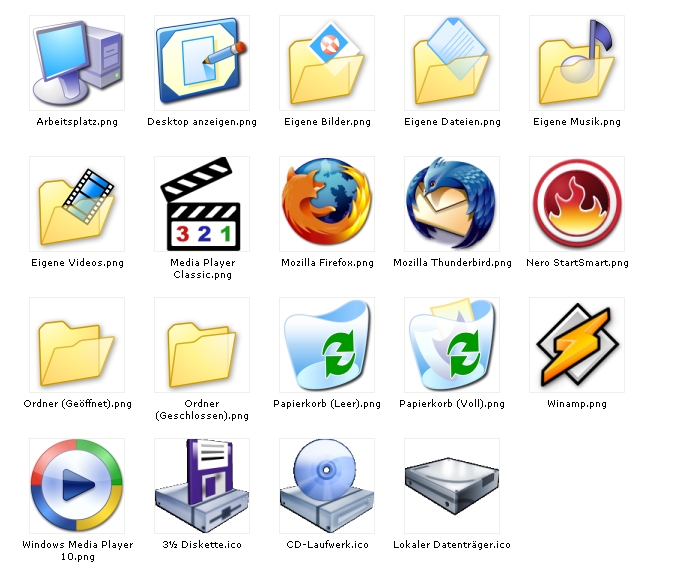Screen dimensions: 673x574
Task: Click the empty Papierkorb (Leer) bin icon
Action: [x=327, y=345]
